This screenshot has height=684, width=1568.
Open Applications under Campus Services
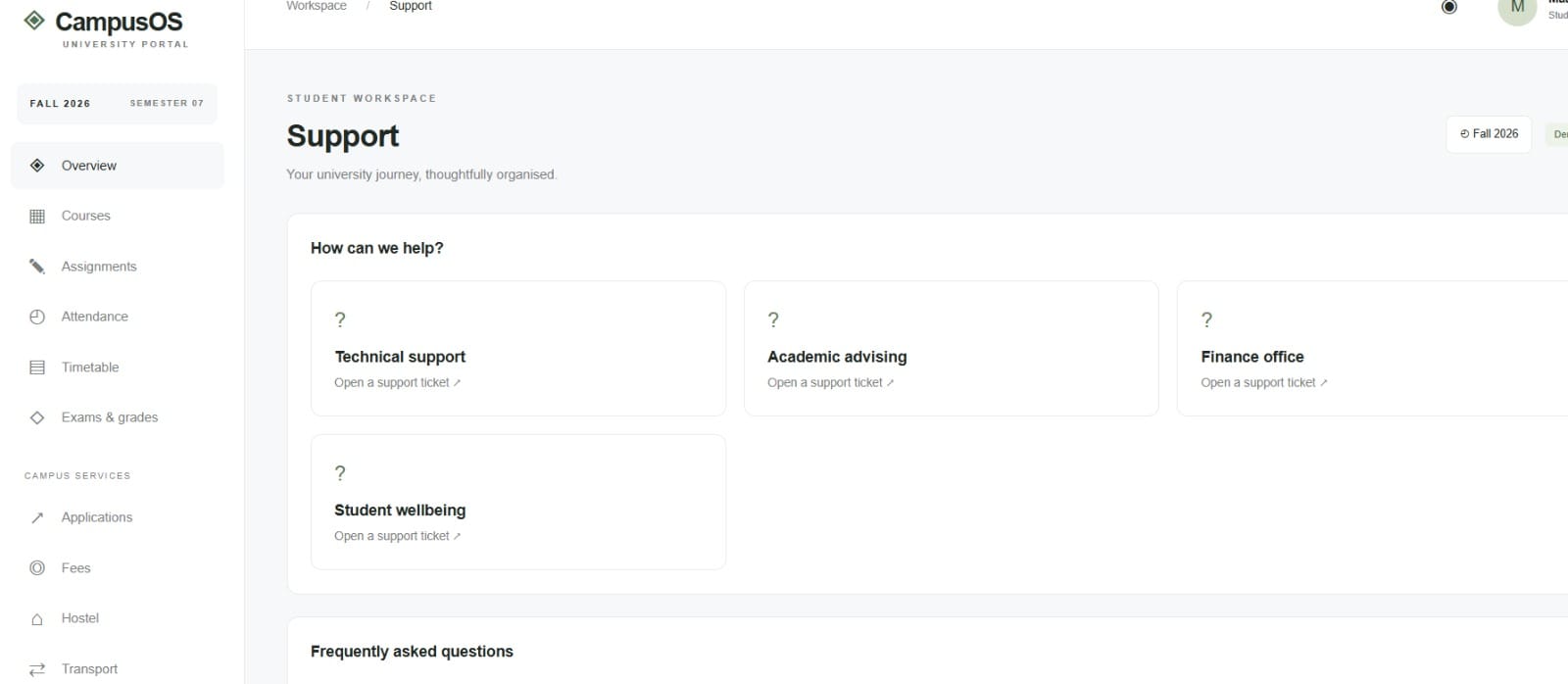pyautogui.click(x=118, y=517)
